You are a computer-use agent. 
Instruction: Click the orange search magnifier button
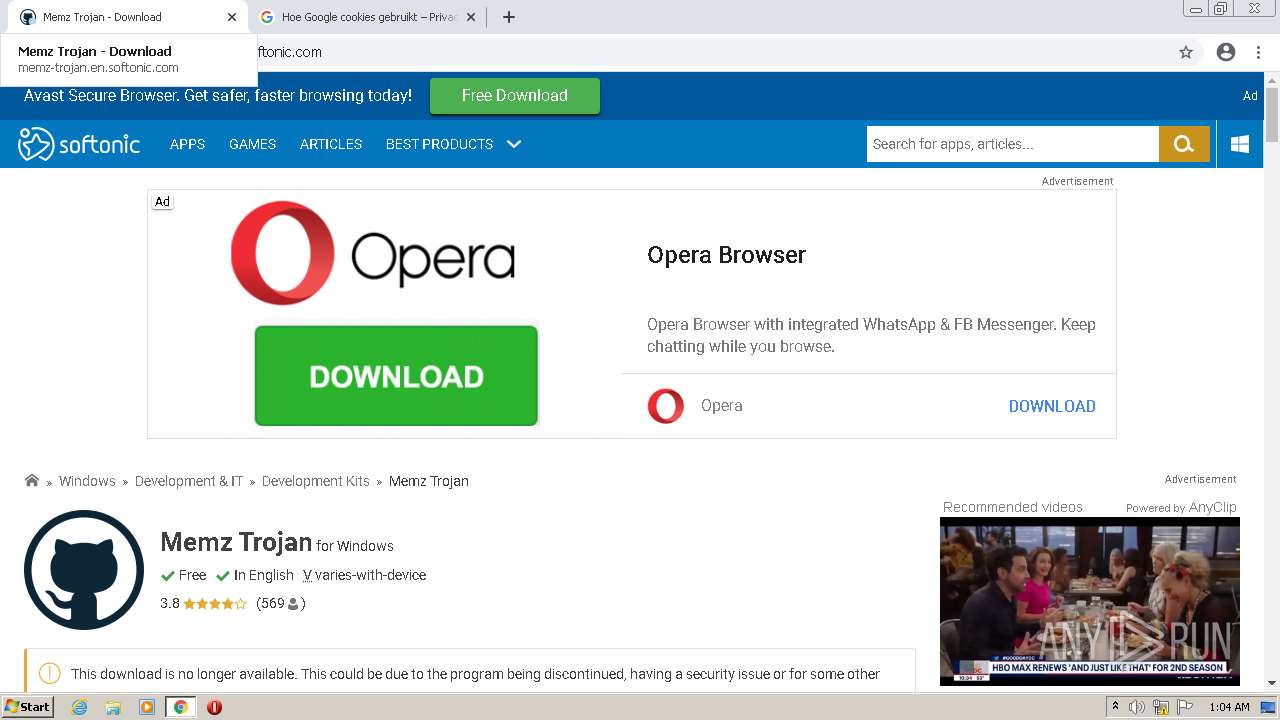pyautogui.click(x=1184, y=144)
